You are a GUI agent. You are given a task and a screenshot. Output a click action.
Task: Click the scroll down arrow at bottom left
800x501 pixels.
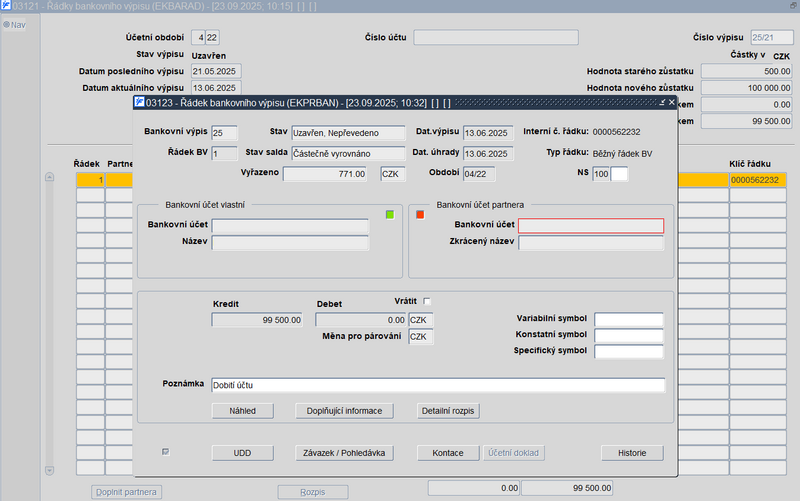tap(49, 470)
